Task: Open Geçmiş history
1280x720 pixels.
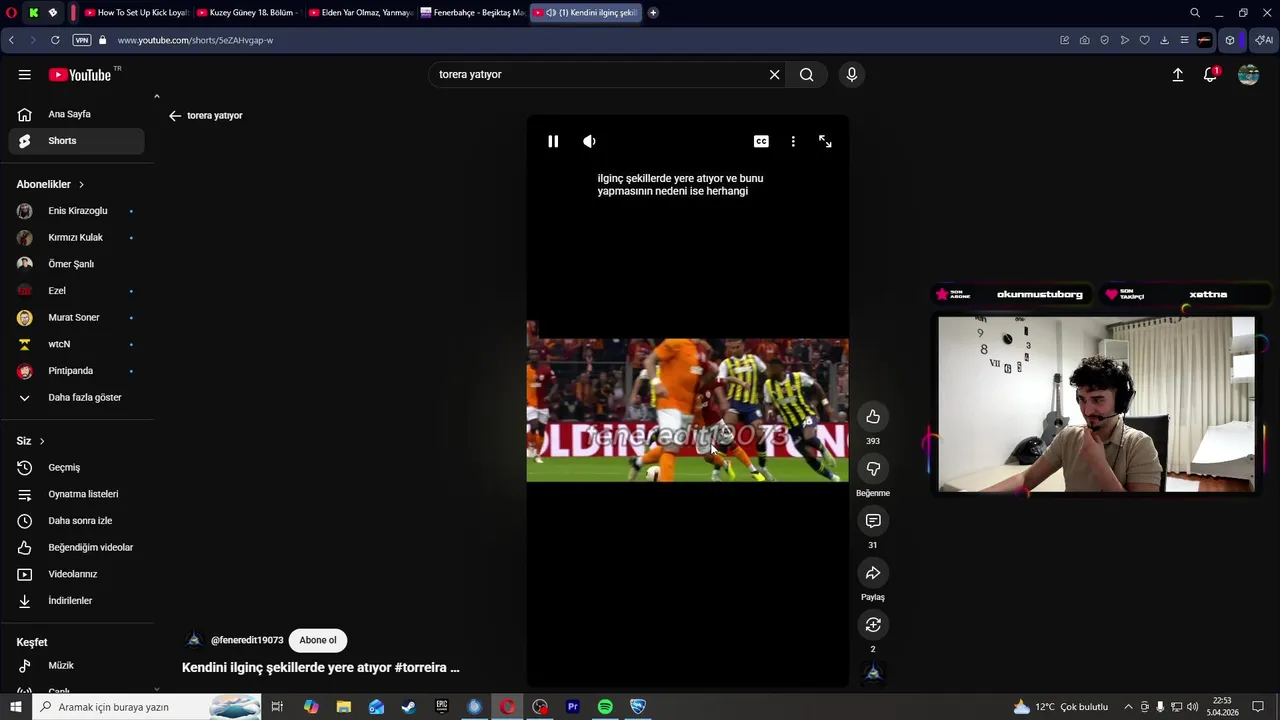Action: coord(77,468)
